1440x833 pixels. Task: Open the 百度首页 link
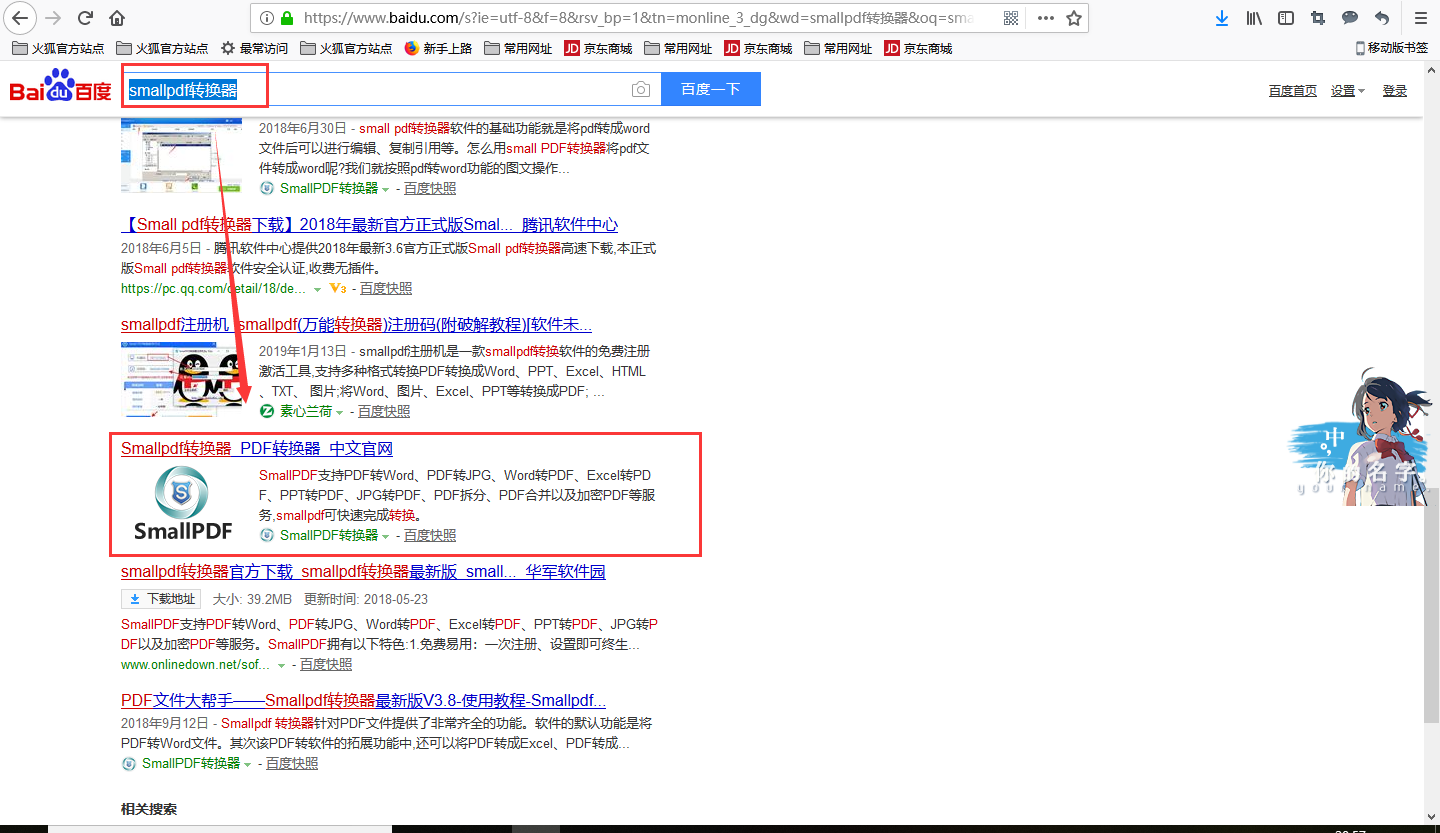1293,91
